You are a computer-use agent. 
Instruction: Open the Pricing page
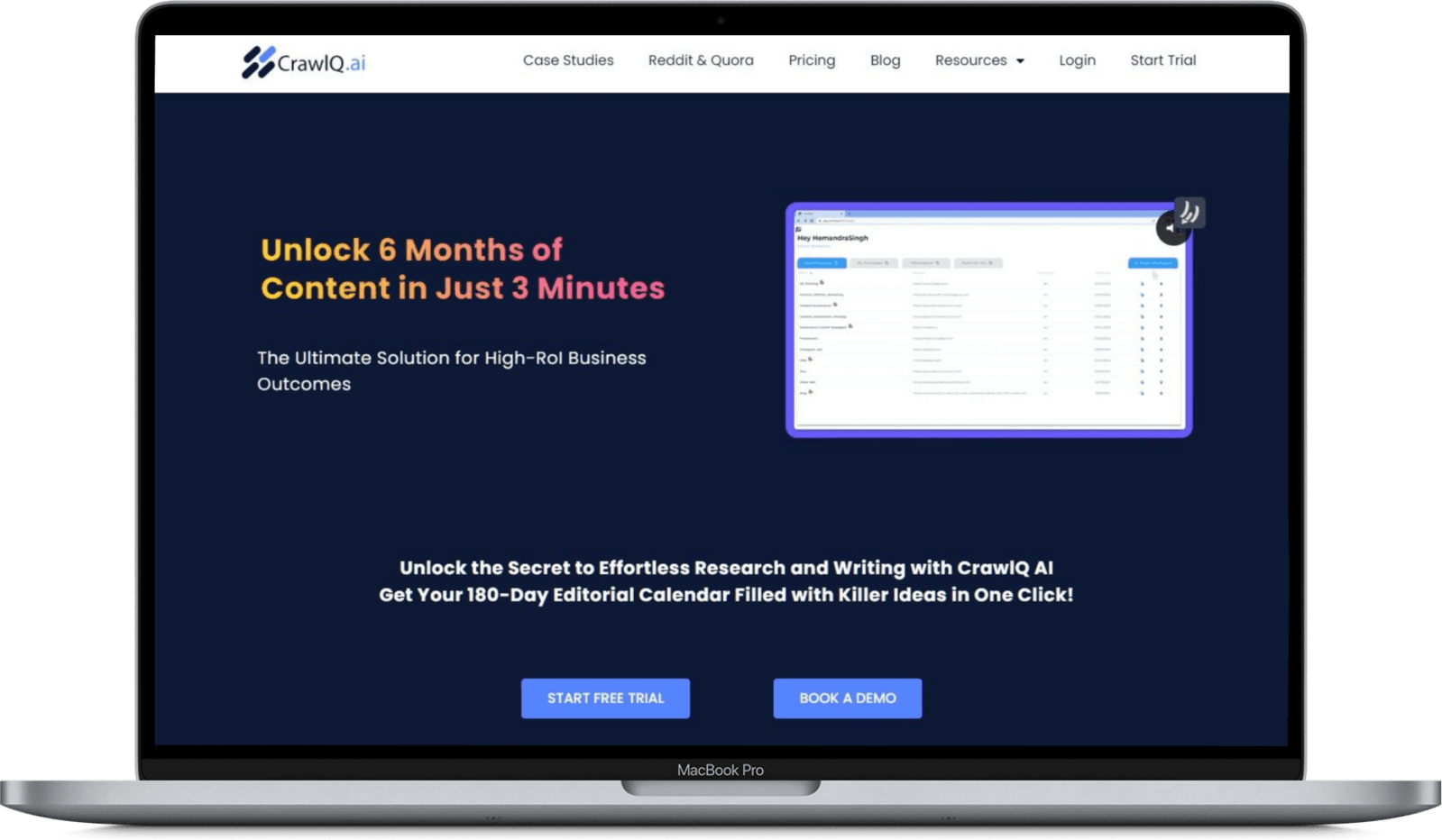[812, 60]
